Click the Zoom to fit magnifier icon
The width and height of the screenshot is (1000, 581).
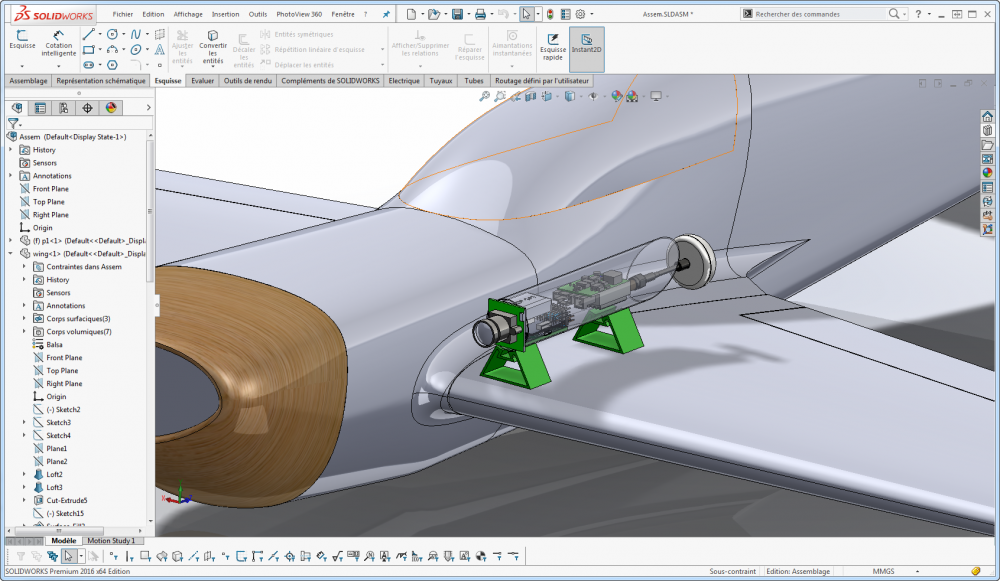click(485, 96)
